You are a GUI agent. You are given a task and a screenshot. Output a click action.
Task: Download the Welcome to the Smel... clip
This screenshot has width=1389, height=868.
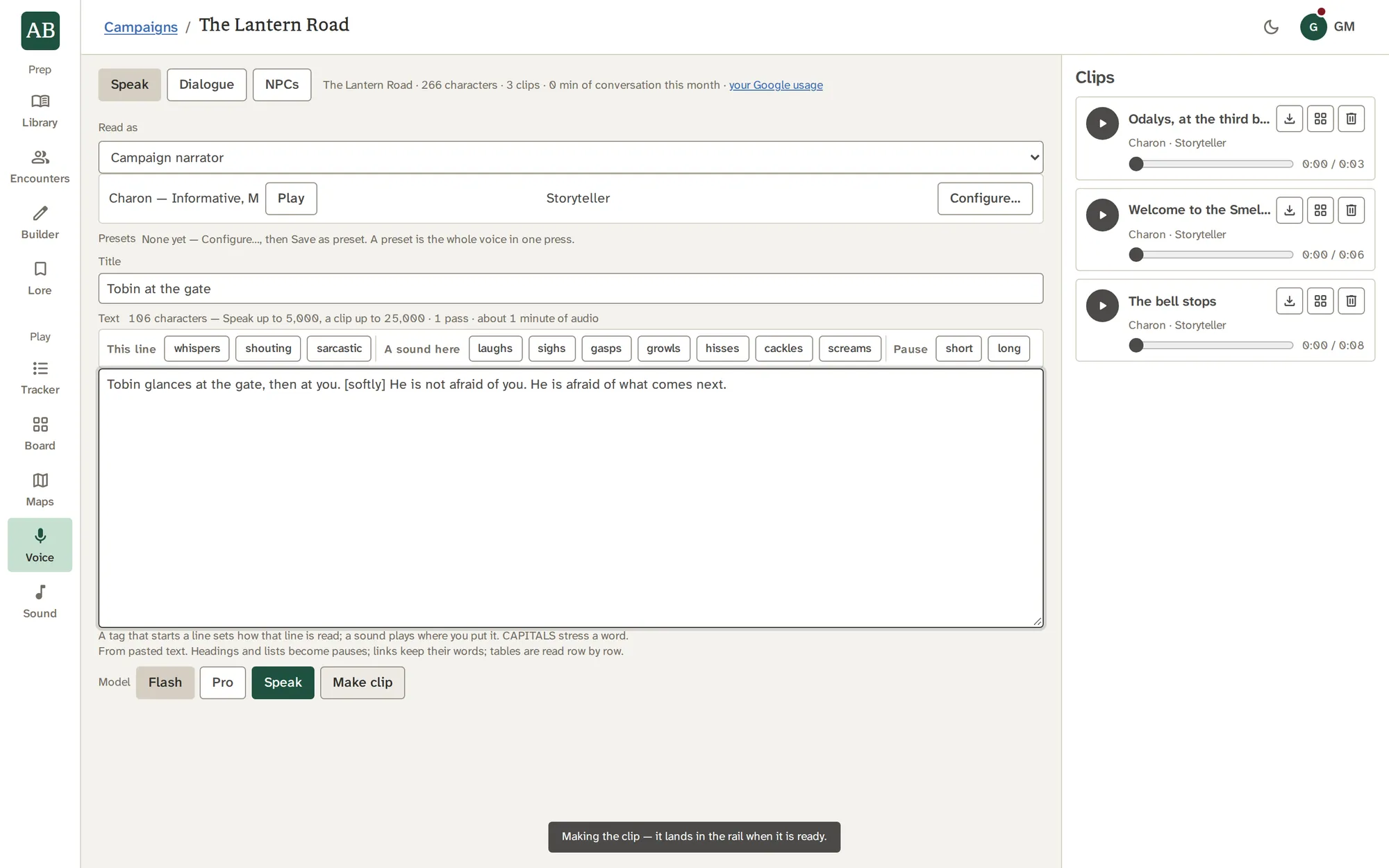tap(1290, 210)
